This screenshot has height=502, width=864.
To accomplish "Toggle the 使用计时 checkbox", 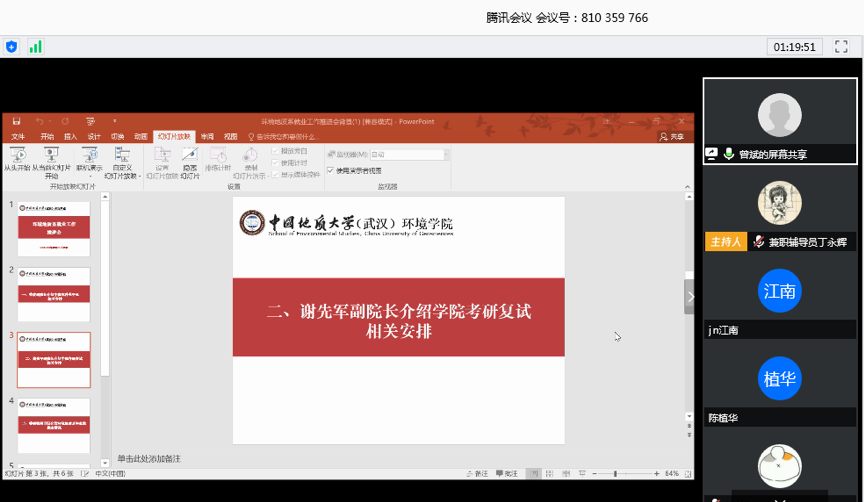I will tap(276, 162).
